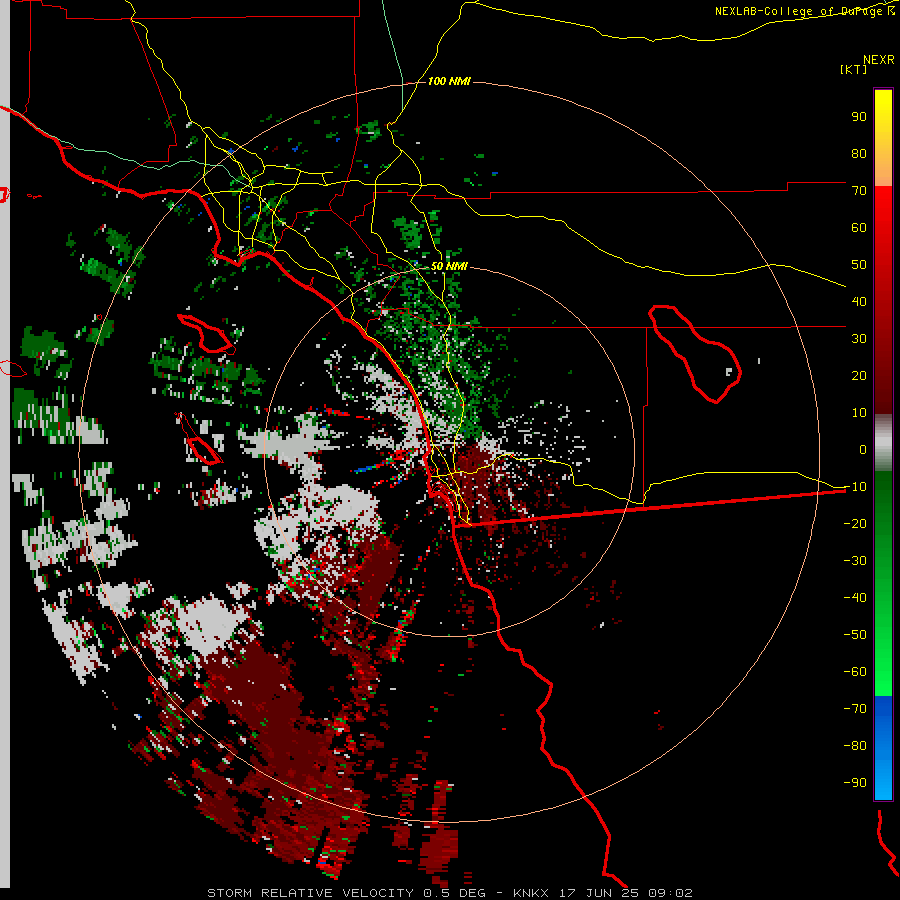
Task: Click the 30 value on the velocity scale
Action: 859,339
